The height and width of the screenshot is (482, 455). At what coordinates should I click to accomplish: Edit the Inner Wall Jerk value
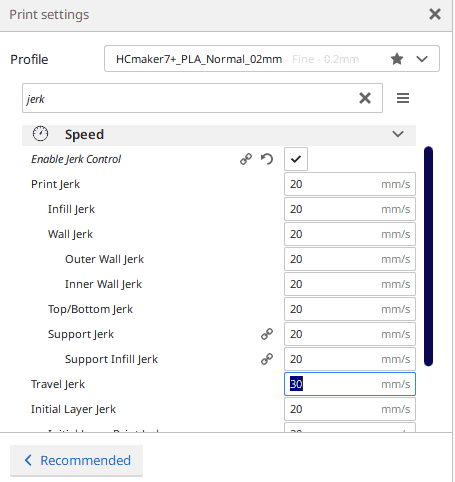pos(350,284)
